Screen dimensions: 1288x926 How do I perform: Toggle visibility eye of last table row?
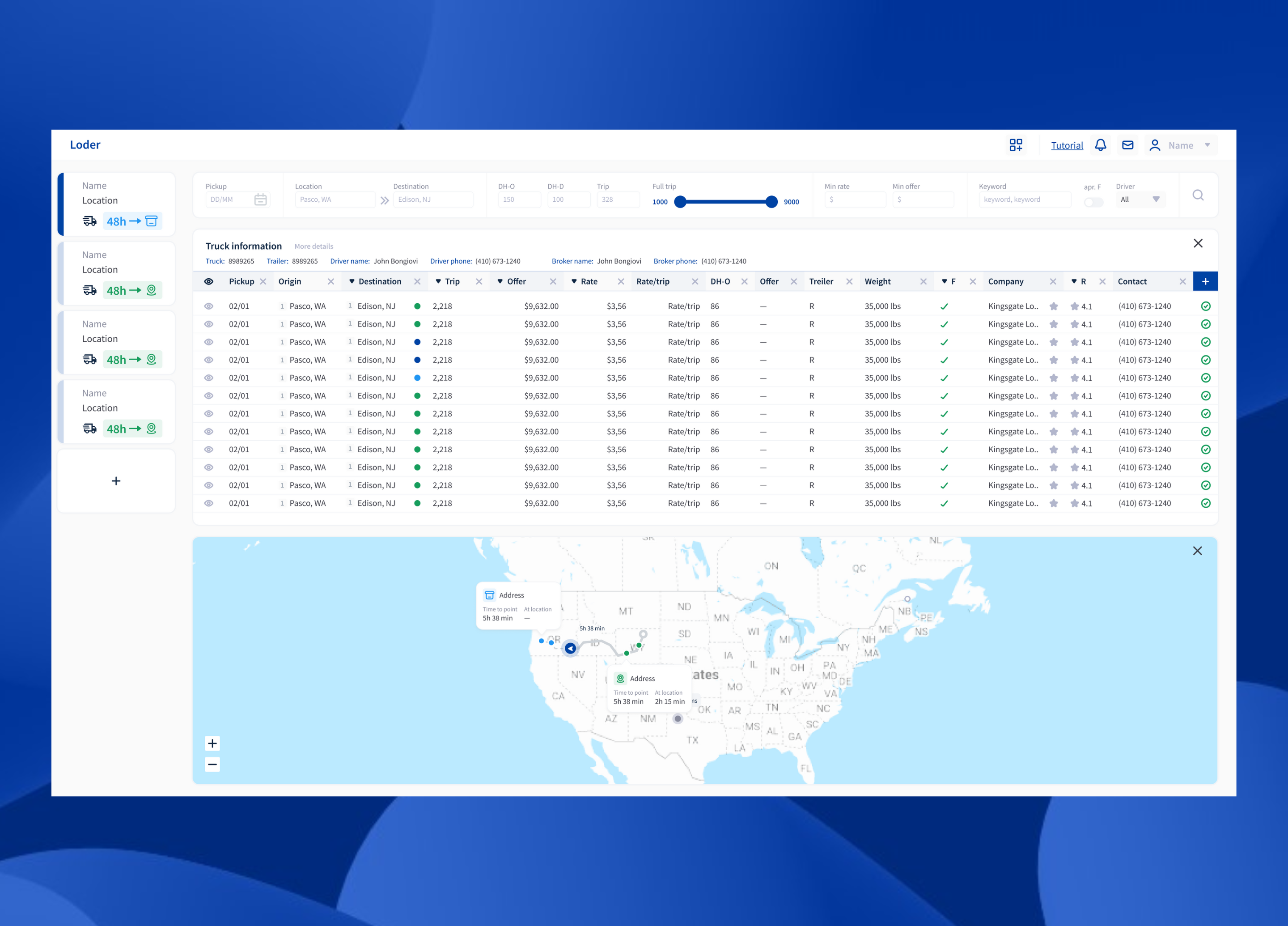[208, 503]
